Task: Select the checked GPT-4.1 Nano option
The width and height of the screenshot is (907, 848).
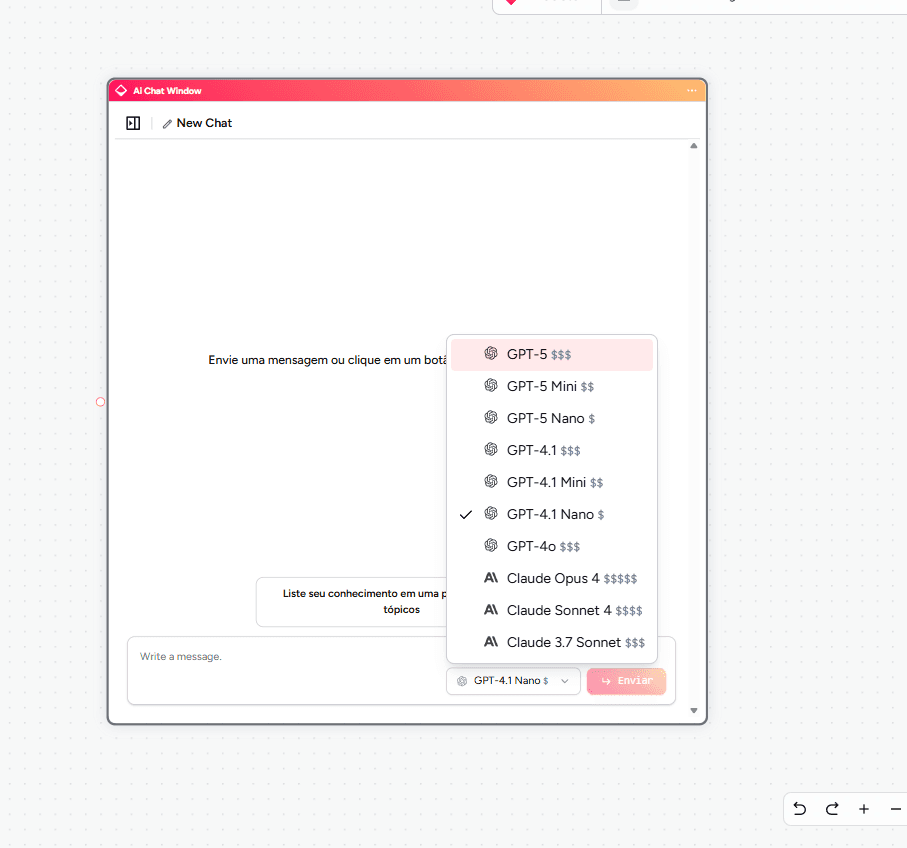Action: tap(551, 514)
